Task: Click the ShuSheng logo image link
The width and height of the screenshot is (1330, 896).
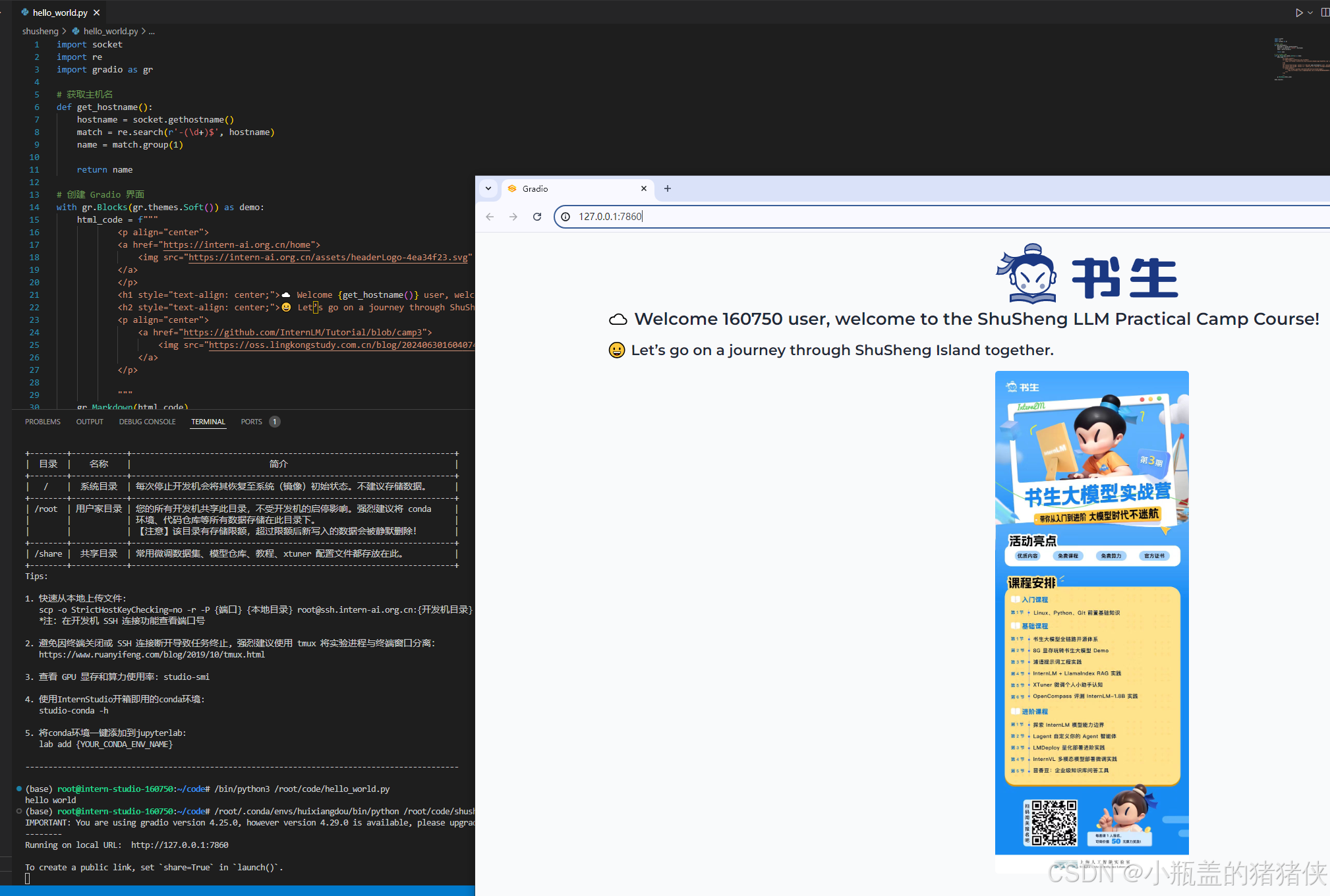Action: click(1087, 273)
